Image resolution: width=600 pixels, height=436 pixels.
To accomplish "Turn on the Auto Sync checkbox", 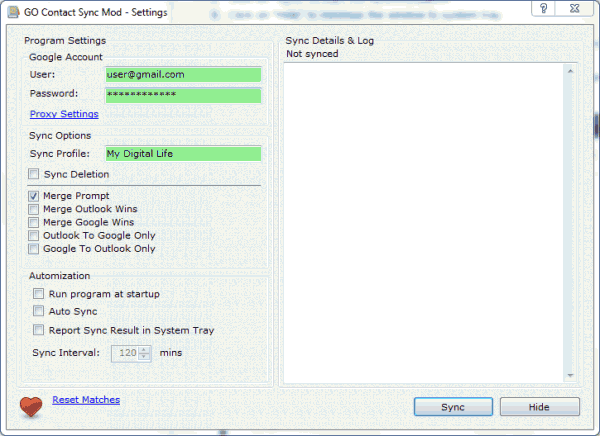I will (x=38, y=310).
